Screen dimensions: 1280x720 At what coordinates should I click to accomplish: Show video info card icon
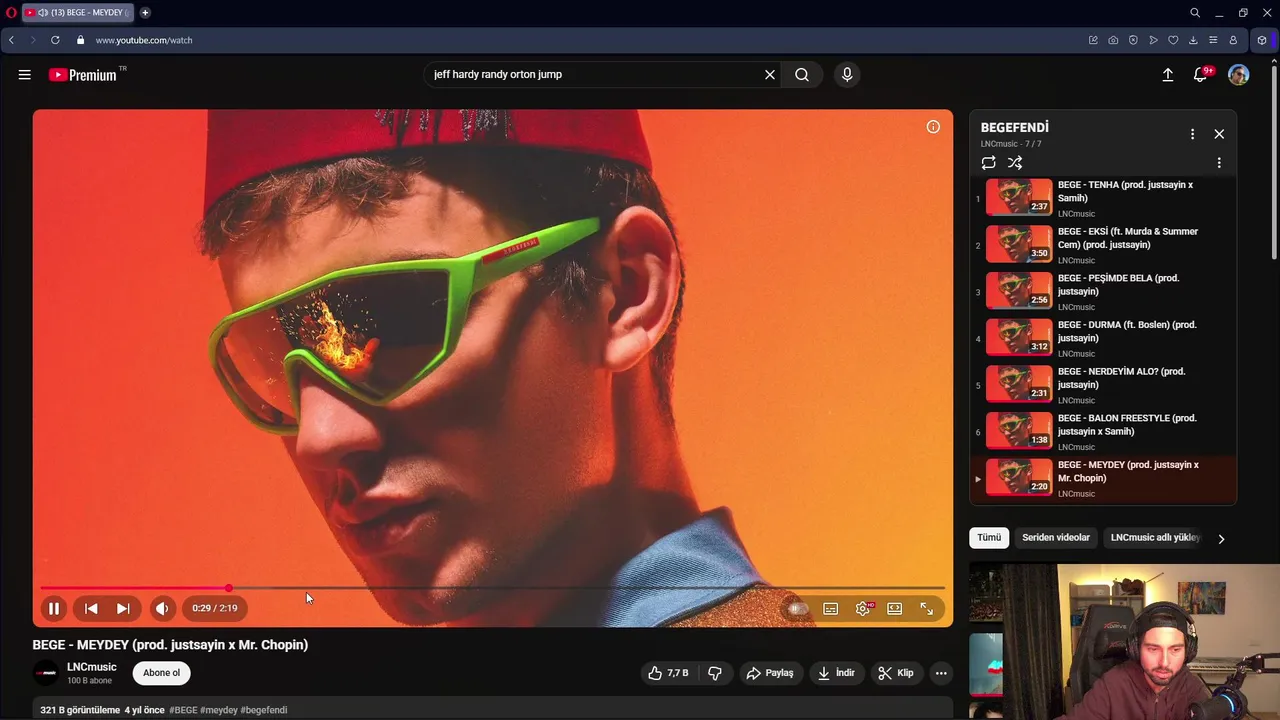pyautogui.click(x=933, y=126)
